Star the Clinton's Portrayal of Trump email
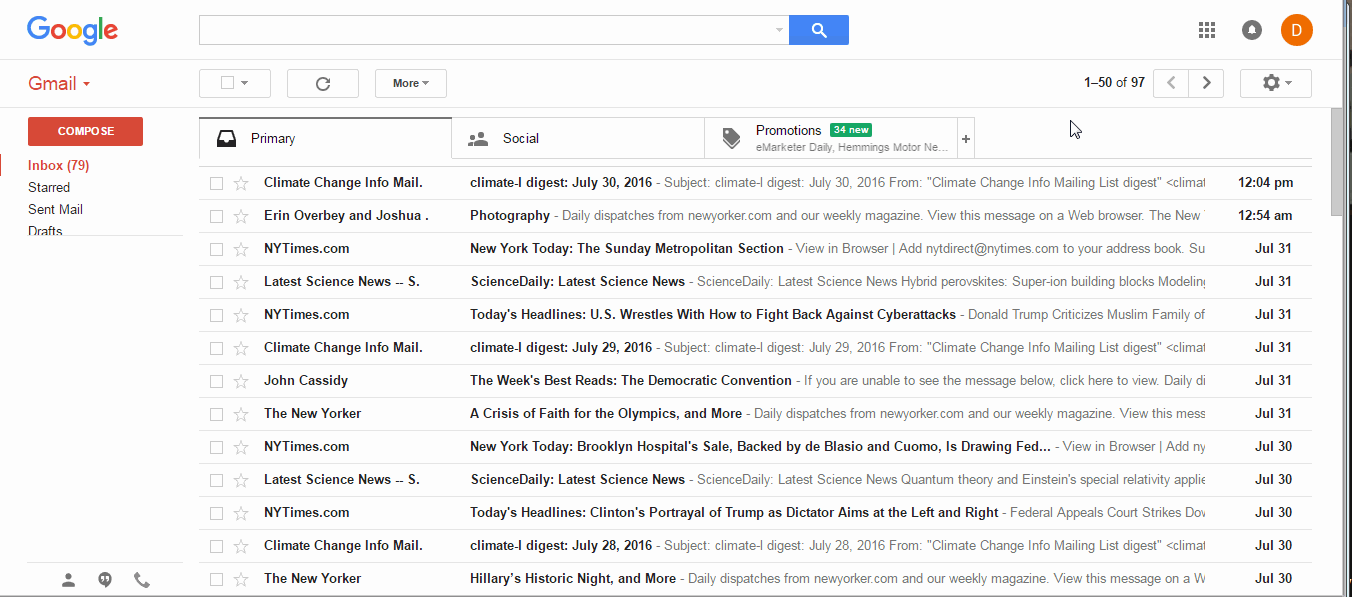This screenshot has height=597, width=1352. pos(240,513)
